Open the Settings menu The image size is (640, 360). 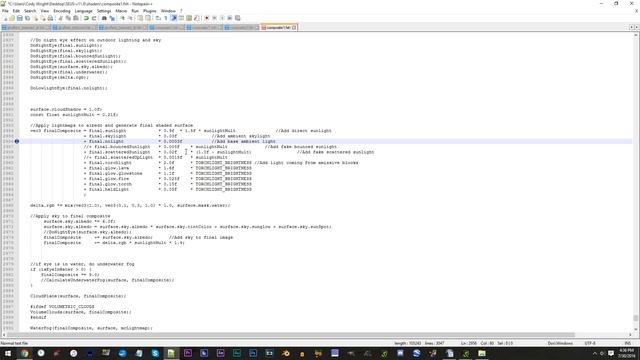pos(104,11)
